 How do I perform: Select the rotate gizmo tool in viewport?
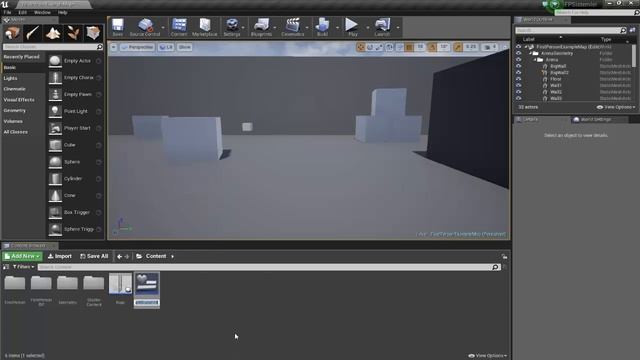370,47
